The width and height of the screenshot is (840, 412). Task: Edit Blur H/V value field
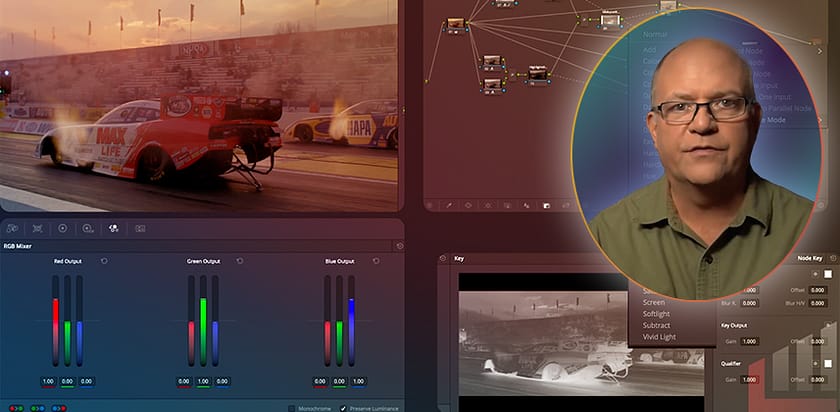818,303
